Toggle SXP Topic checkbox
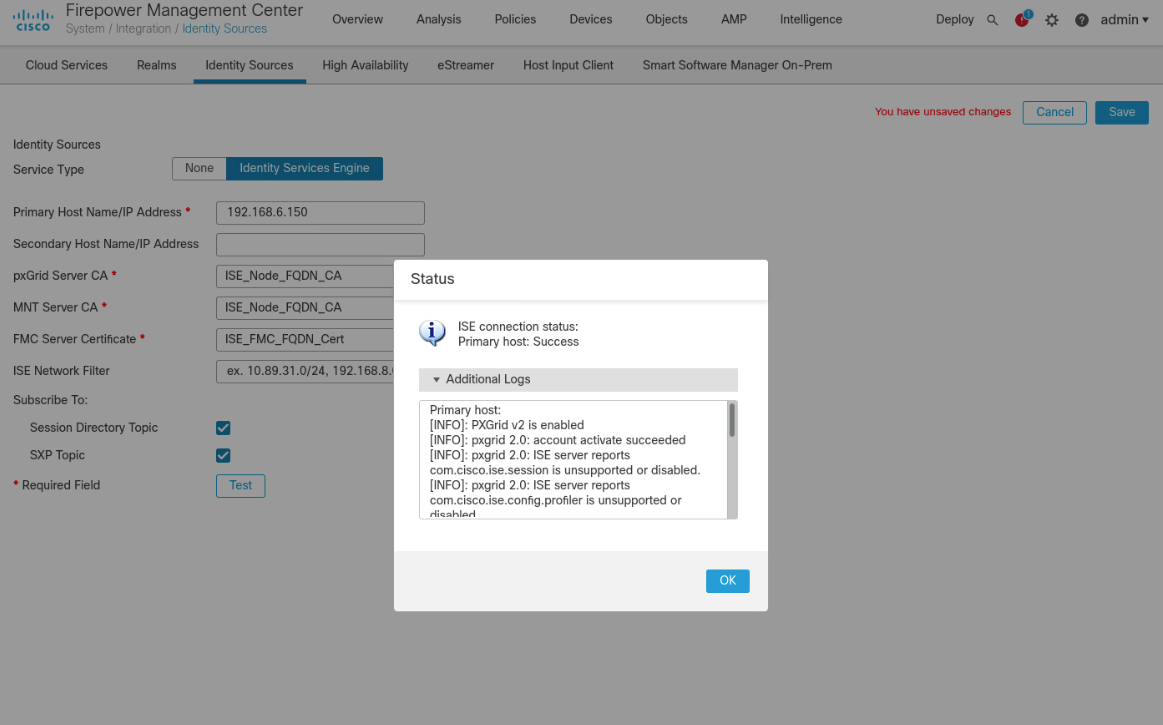The image size is (1163, 725). click(x=223, y=456)
